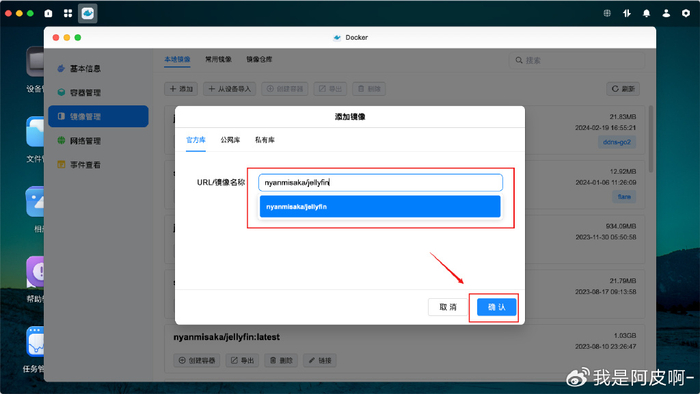
Task: Open the globe icon in top-right bar
Action: click(x=607, y=13)
